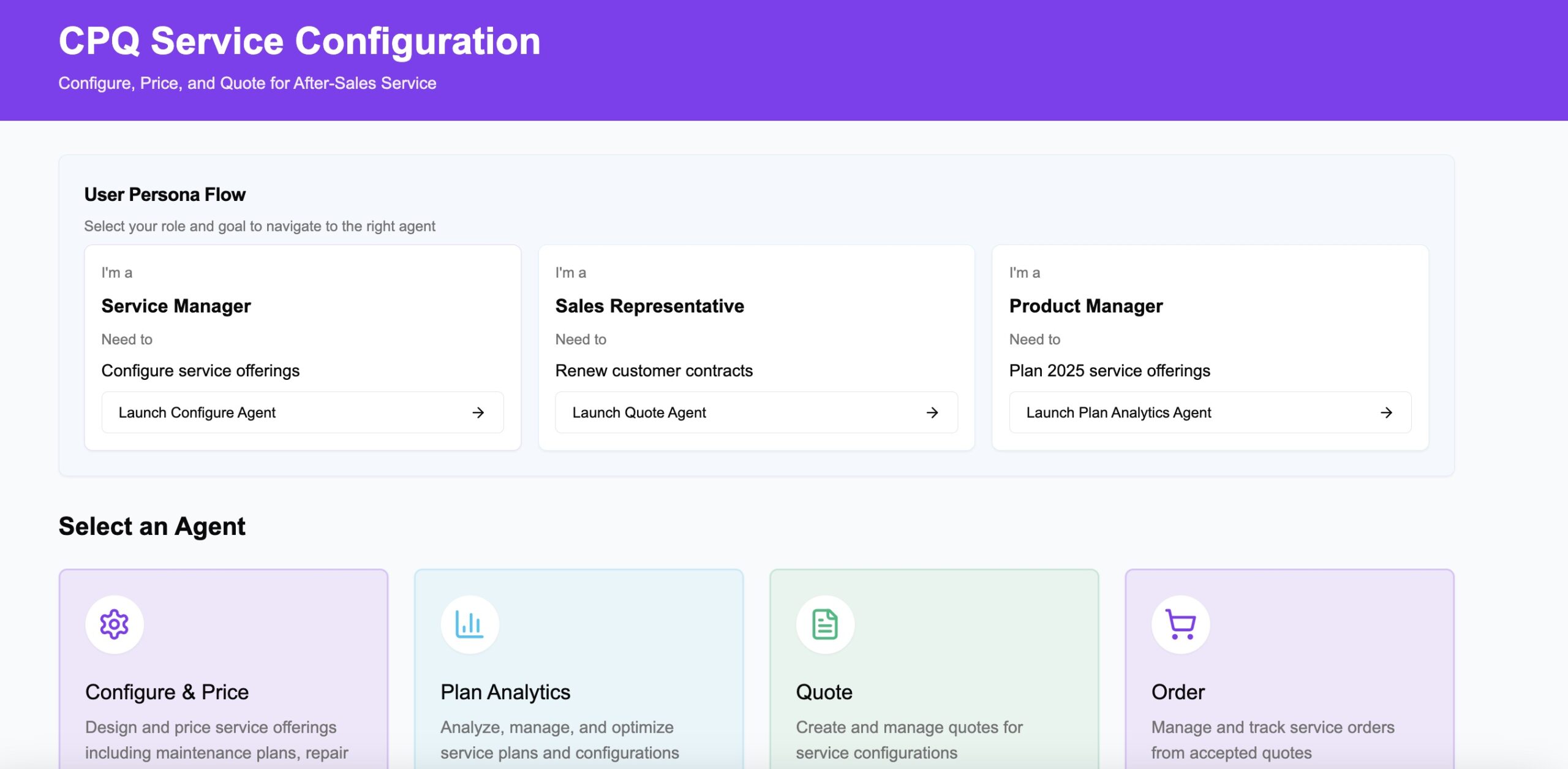The width and height of the screenshot is (1568, 769).
Task: Click 'Select your role and goal' description
Action: coord(260,226)
